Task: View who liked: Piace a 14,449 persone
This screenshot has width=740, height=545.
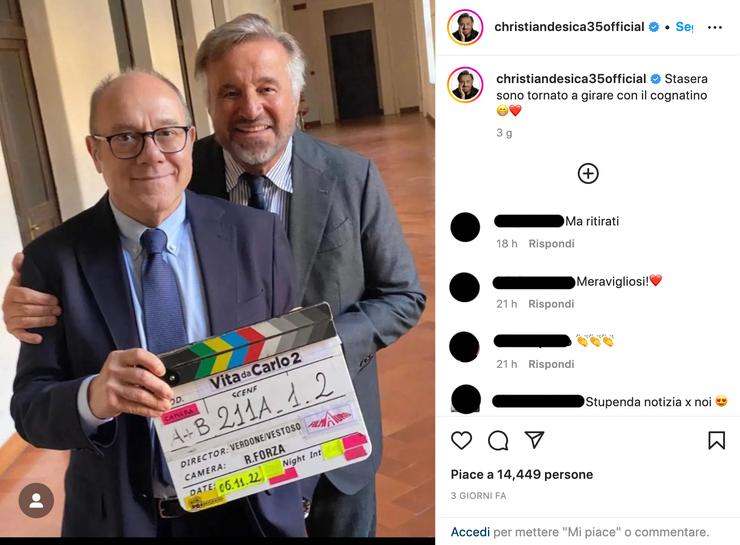Action: click(x=522, y=475)
